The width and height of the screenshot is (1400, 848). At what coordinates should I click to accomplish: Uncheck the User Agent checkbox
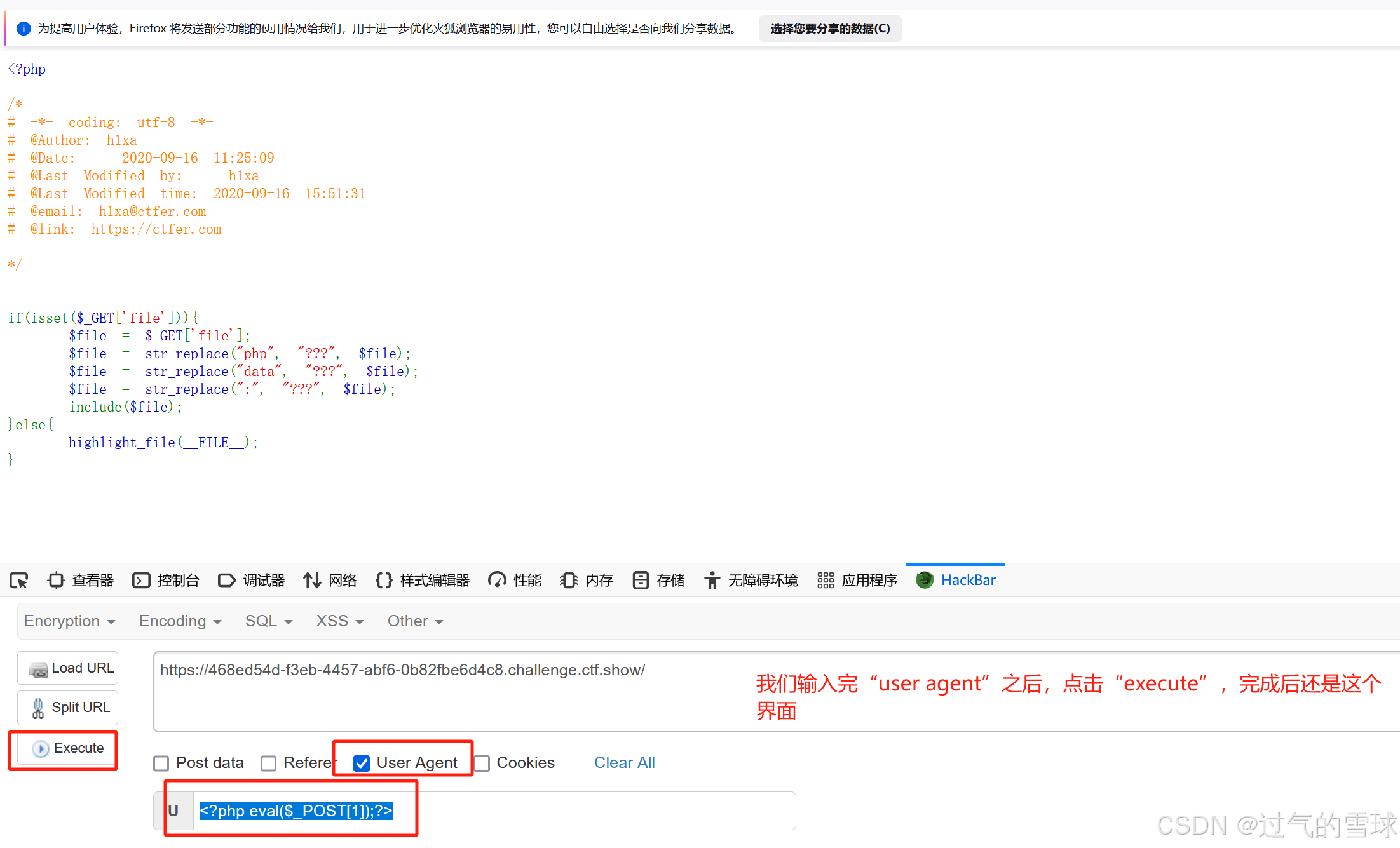[362, 763]
